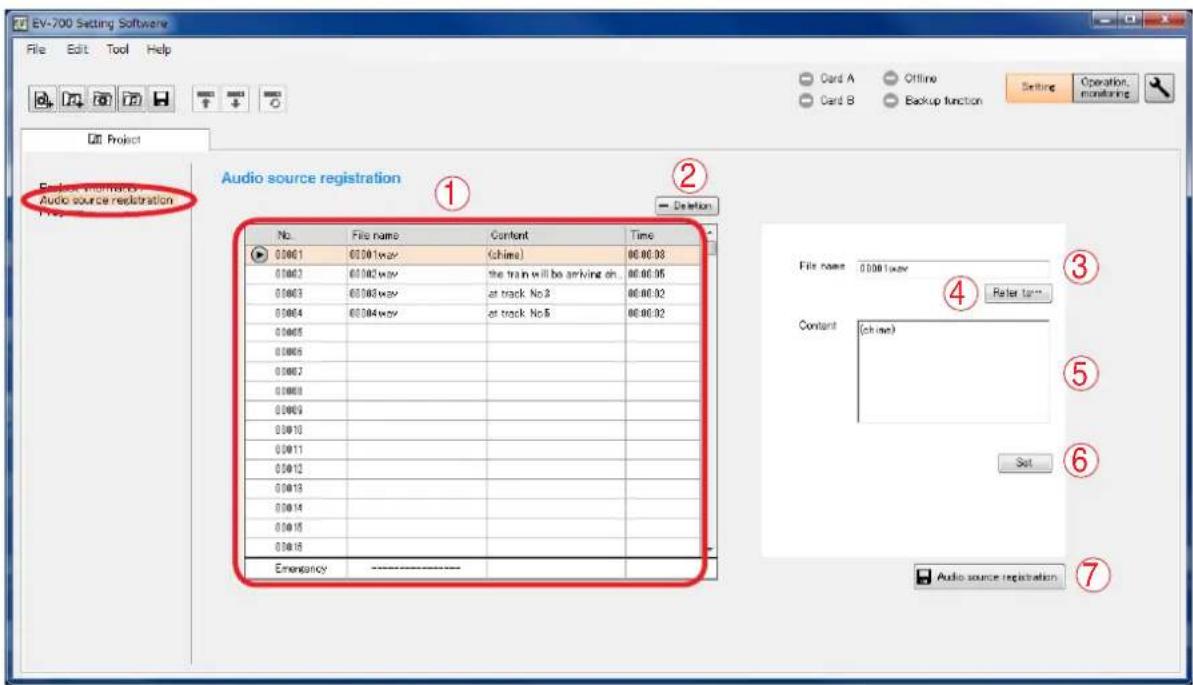Select empty row 00005
The image size is (1193, 685).
click(x=473, y=333)
